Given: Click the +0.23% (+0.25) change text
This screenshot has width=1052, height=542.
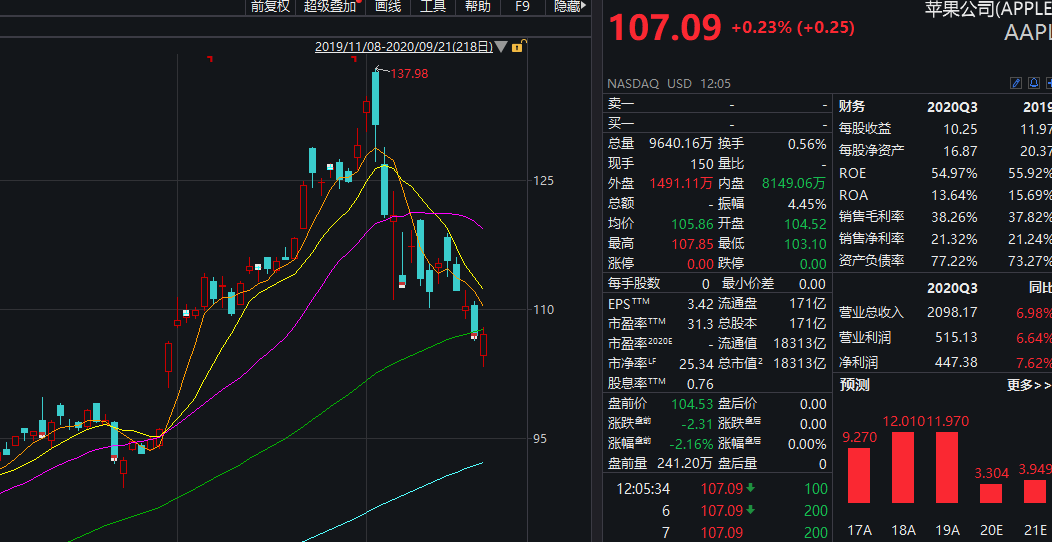Looking at the screenshot, I should pyautogui.click(x=793, y=28).
